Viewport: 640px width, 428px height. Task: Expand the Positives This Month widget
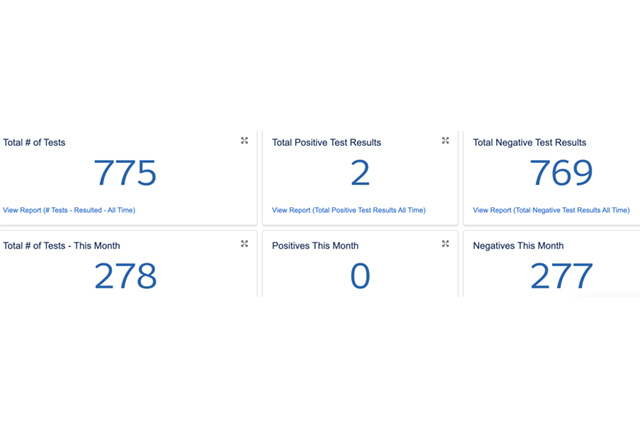(445, 243)
